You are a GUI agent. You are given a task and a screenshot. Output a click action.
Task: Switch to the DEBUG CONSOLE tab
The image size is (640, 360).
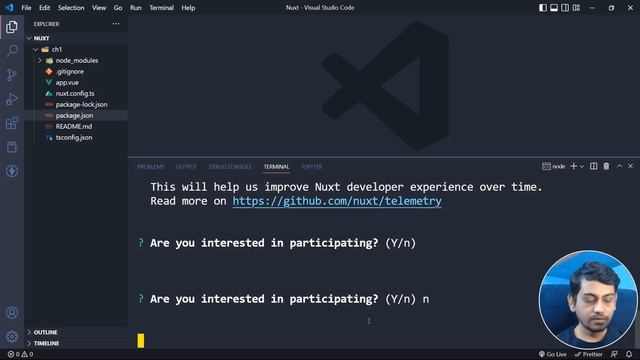click(230, 167)
